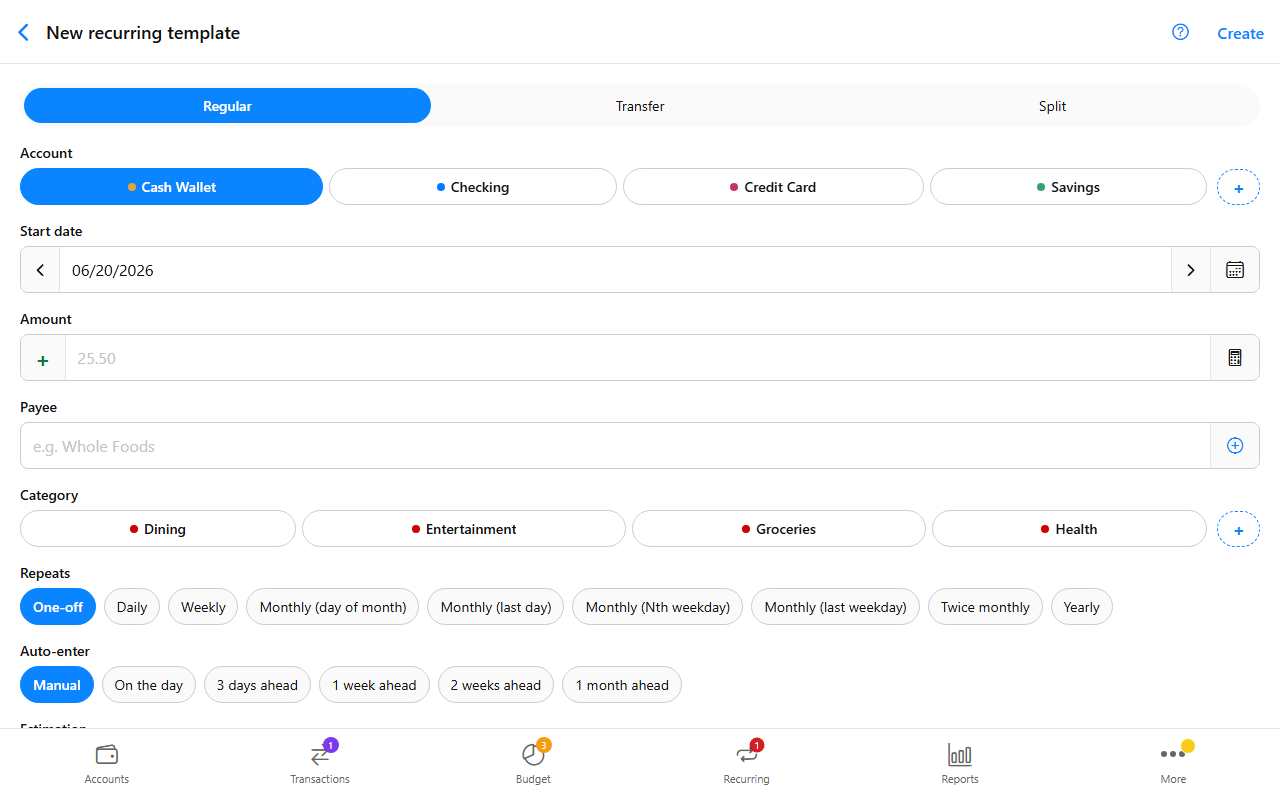Add a new account with the plus icon
The image size is (1280, 800).
(x=1238, y=187)
